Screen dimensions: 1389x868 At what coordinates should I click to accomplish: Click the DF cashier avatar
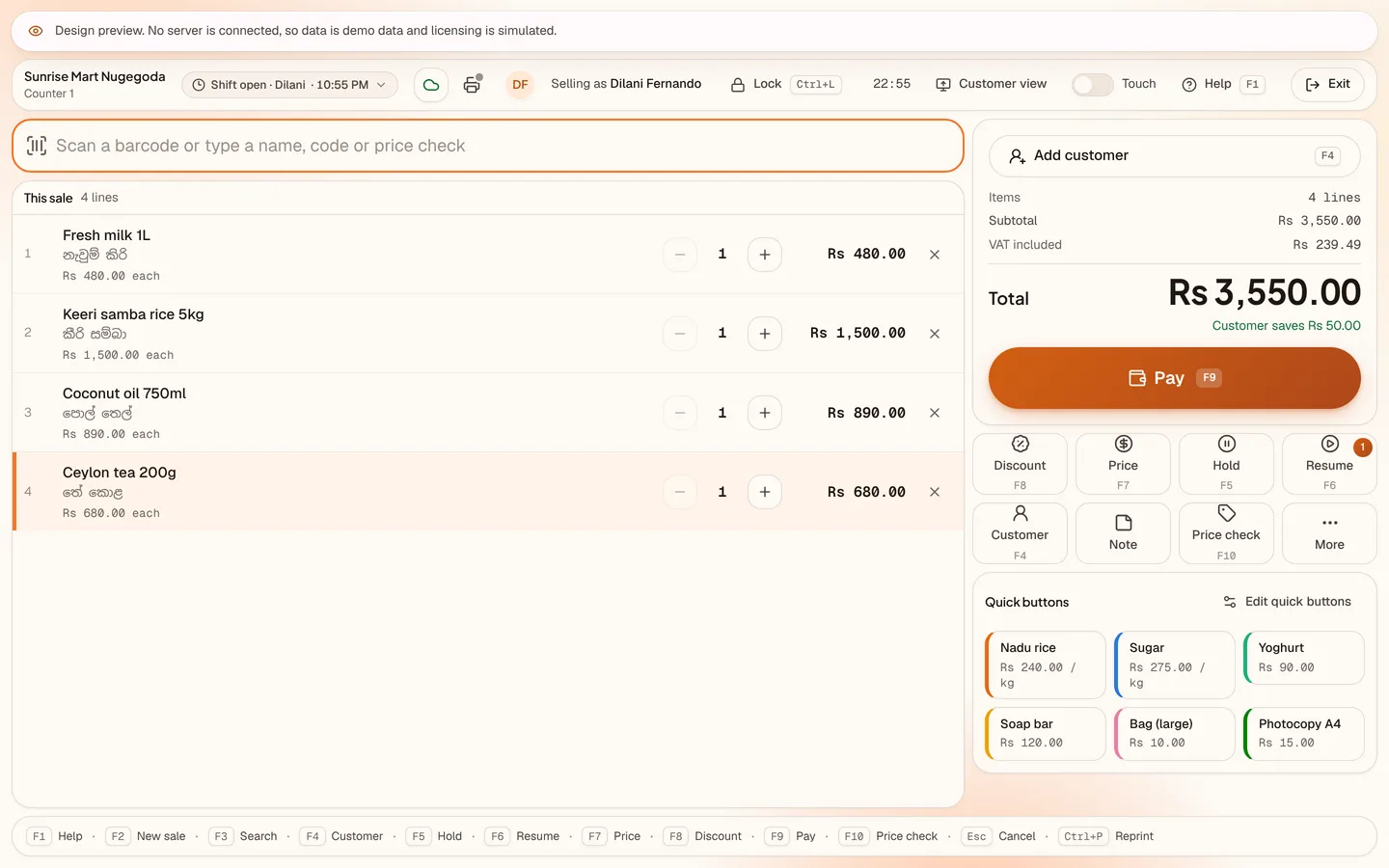click(520, 85)
